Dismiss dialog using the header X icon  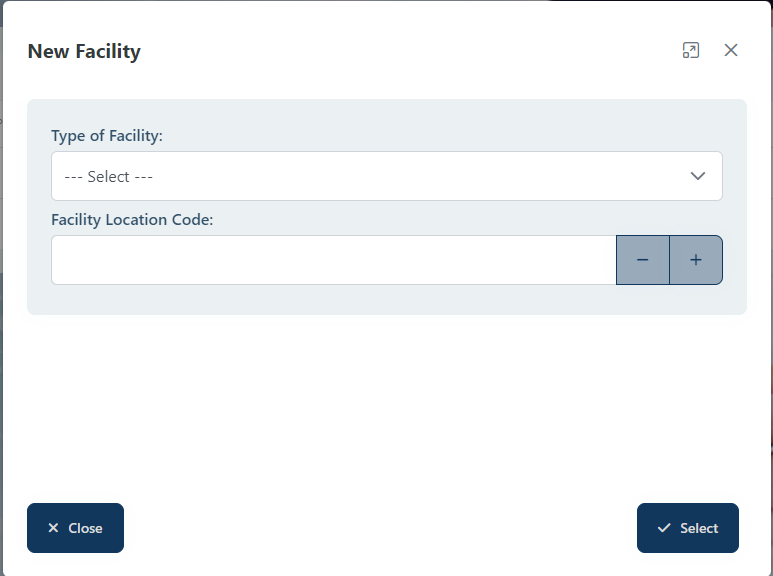point(731,50)
